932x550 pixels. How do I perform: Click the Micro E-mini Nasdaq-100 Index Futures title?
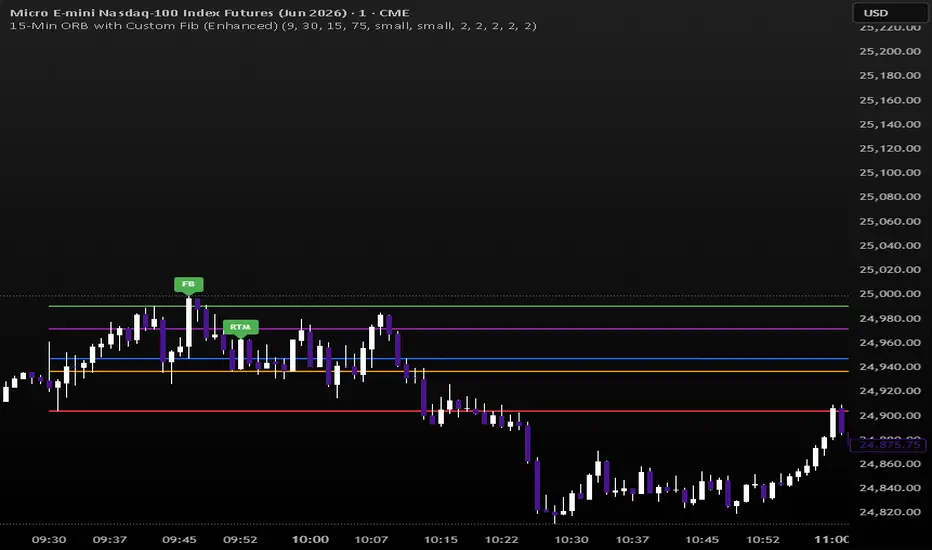(210, 12)
